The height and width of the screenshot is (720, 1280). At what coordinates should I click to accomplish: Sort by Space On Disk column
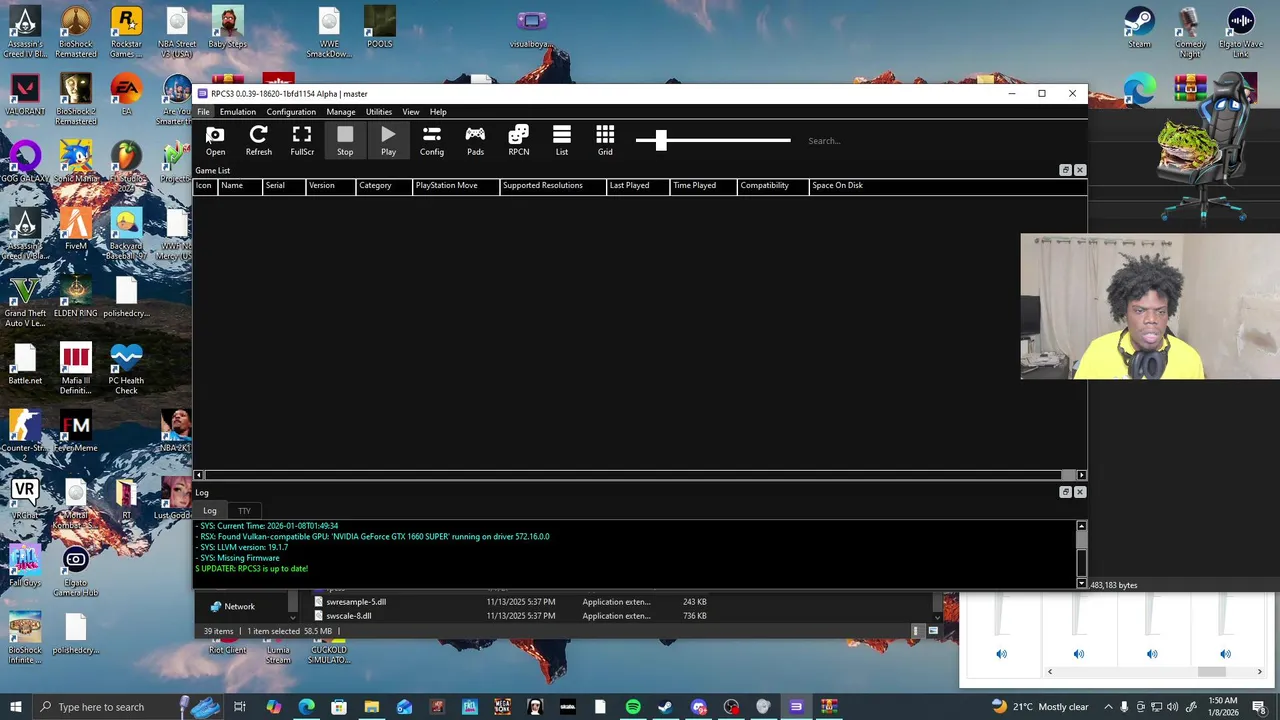tap(947, 185)
